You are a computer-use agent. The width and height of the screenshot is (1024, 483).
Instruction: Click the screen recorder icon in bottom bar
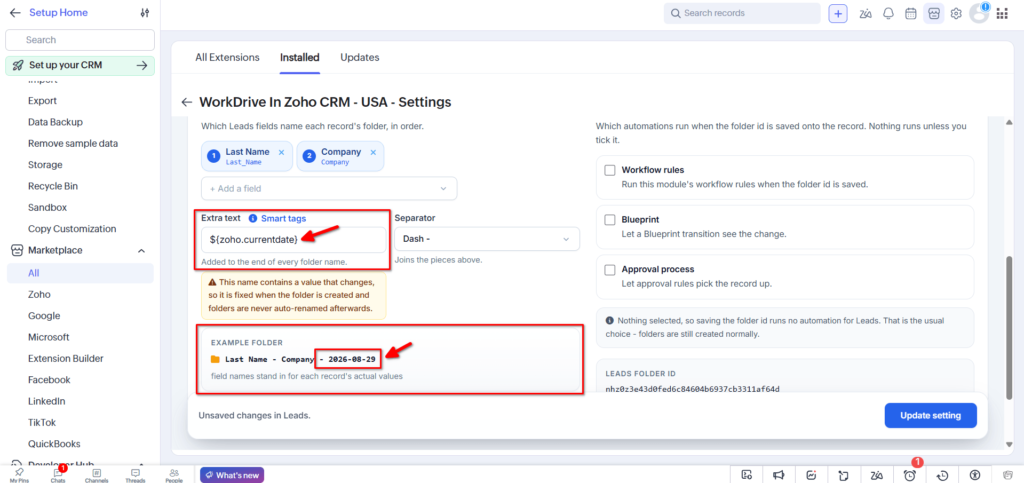click(746, 475)
